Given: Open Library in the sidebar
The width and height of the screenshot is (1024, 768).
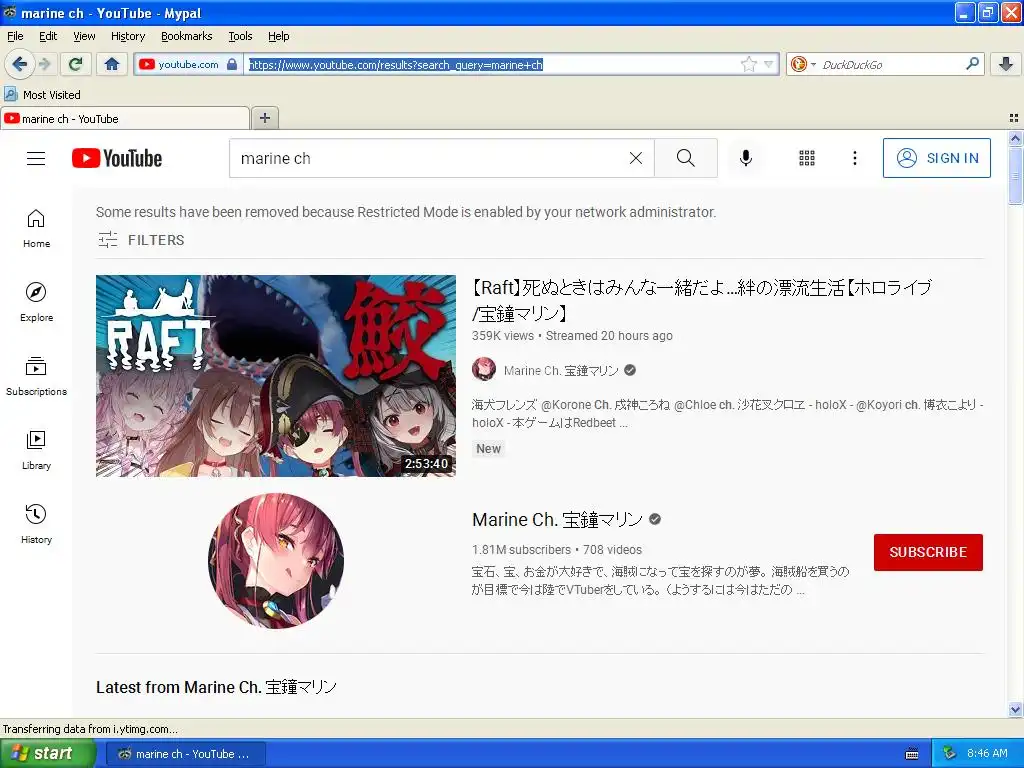Looking at the screenshot, I should coord(36,451).
